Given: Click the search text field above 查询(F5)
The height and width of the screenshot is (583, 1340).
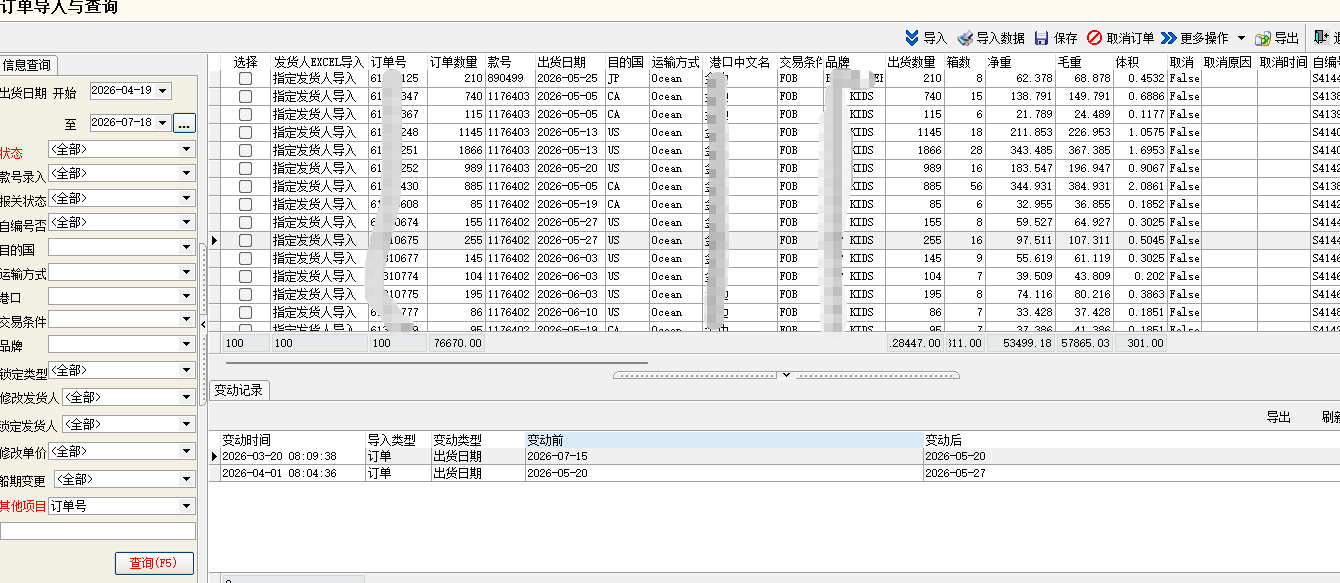Looking at the screenshot, I should (x=98, y=531).
